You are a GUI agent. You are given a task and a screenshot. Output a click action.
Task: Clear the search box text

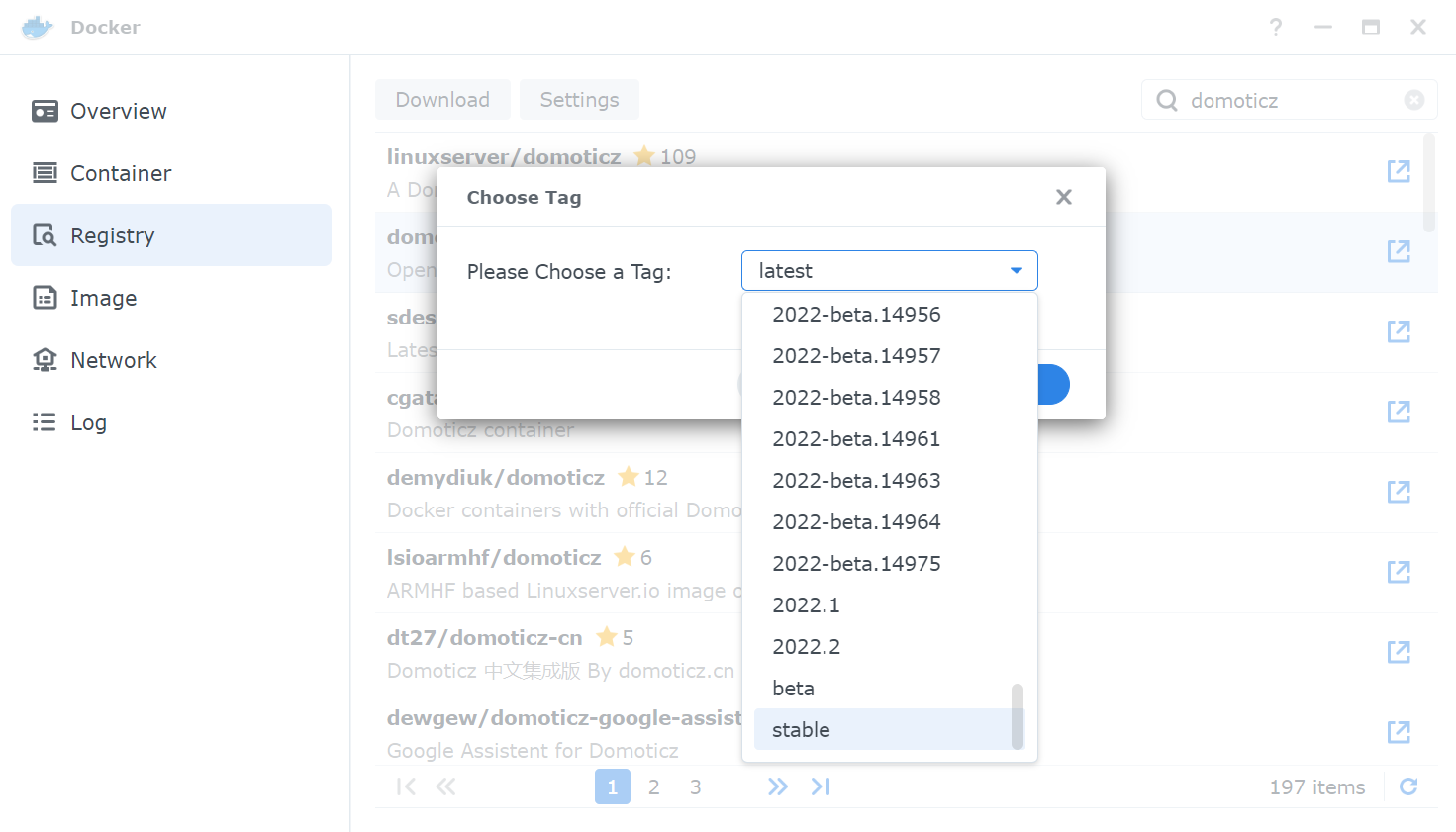click(x=1414, y=100)
